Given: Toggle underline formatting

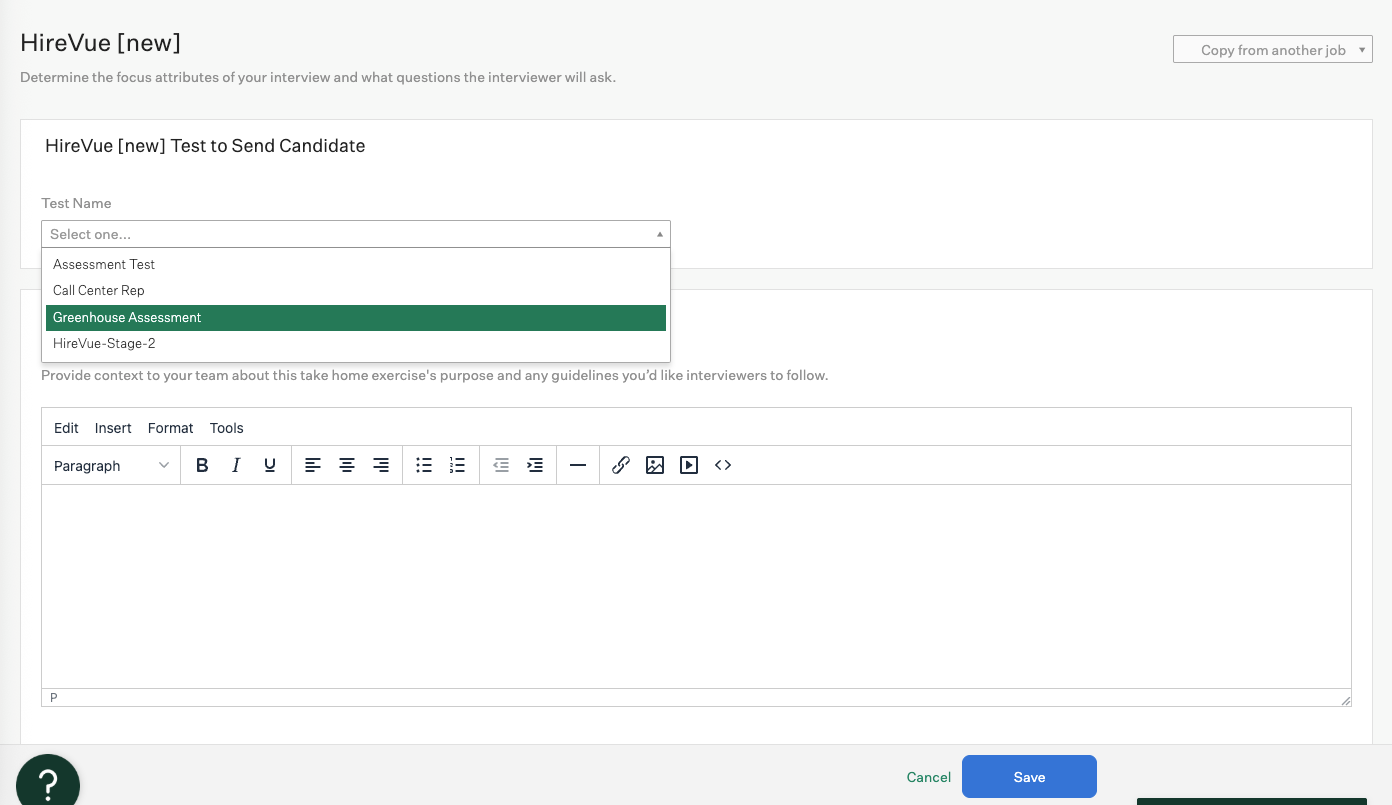Looking at the screenshot, I should tap(270, 465).
